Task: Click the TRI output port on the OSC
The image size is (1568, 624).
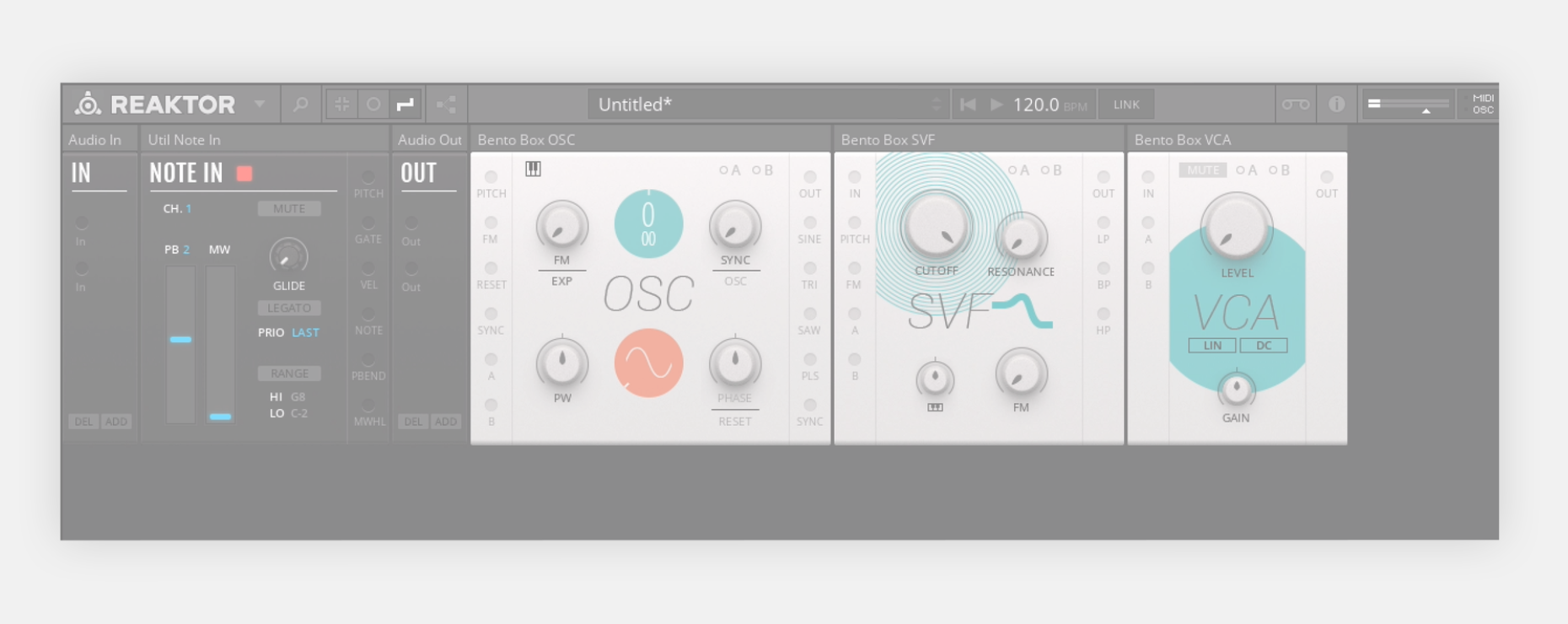Action: pyautogui.click(x=809, y=268)
